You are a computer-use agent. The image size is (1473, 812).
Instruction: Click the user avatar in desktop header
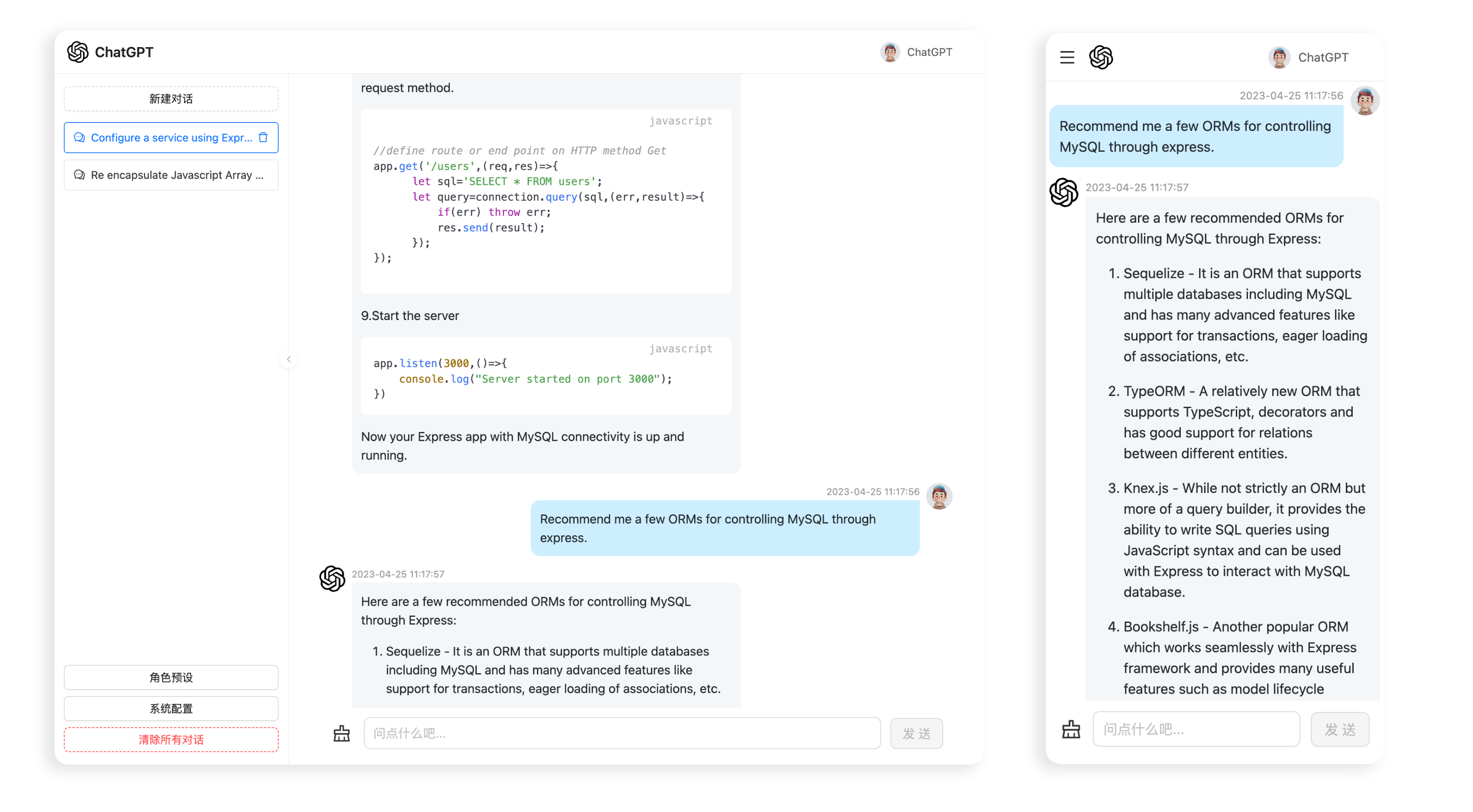(x=890, y=52)
